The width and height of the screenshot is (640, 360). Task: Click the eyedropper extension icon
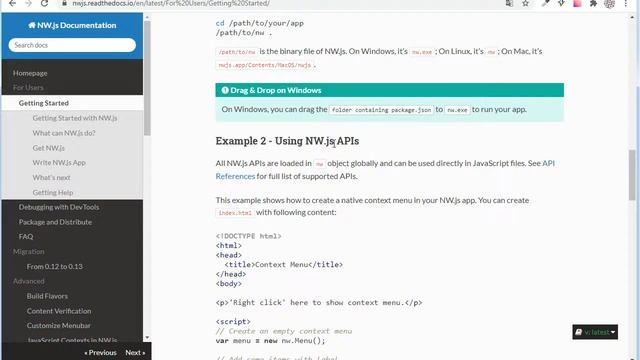545,3
